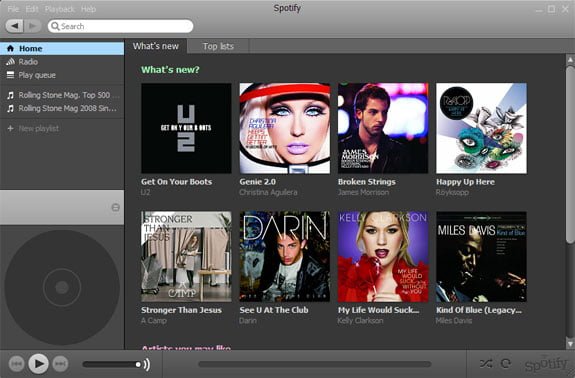Click the track progress bar
The width and height of the screenshot is (575, 378).
[x=315, y=364]
